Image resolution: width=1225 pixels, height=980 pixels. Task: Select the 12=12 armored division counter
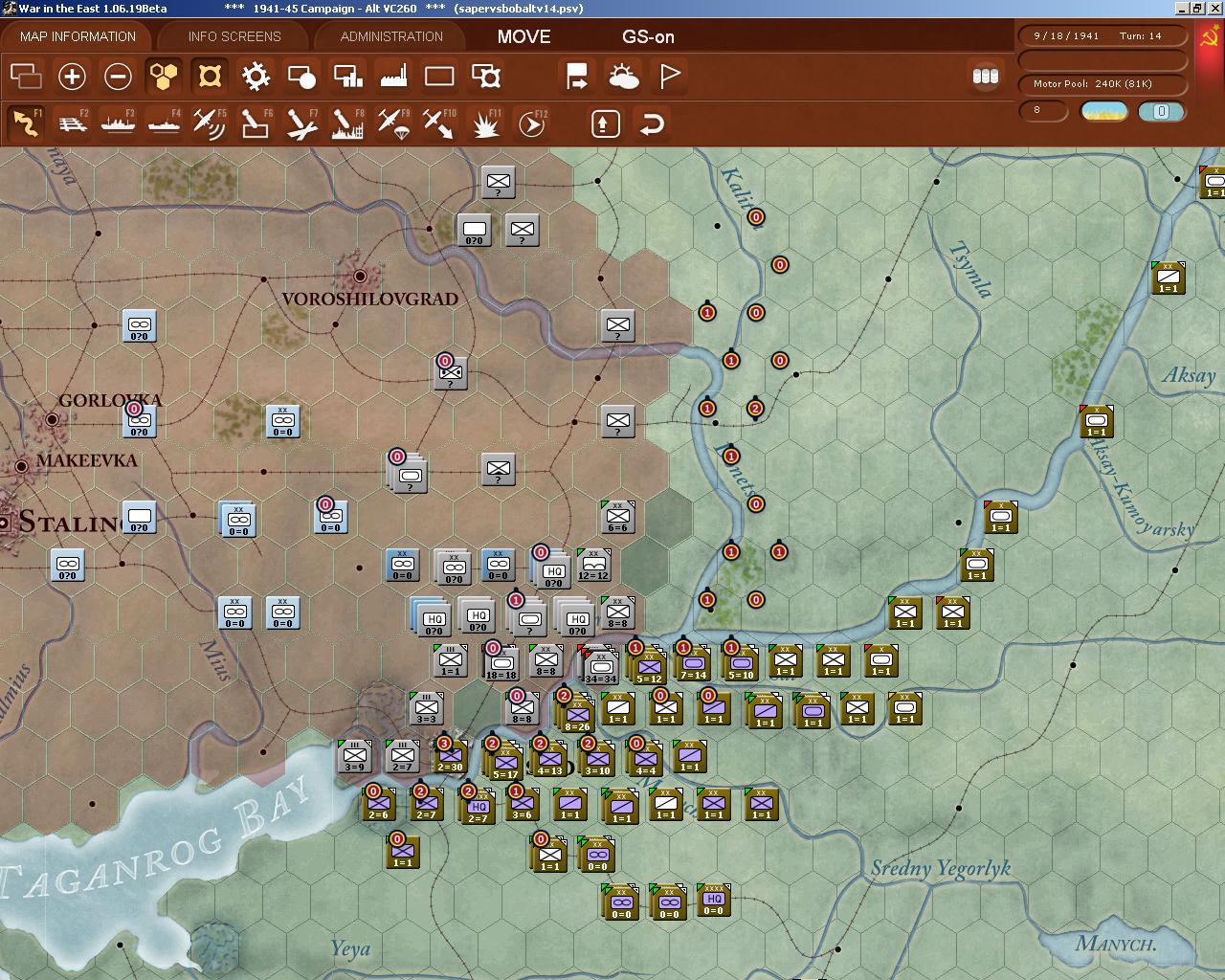tap(593, 565)
